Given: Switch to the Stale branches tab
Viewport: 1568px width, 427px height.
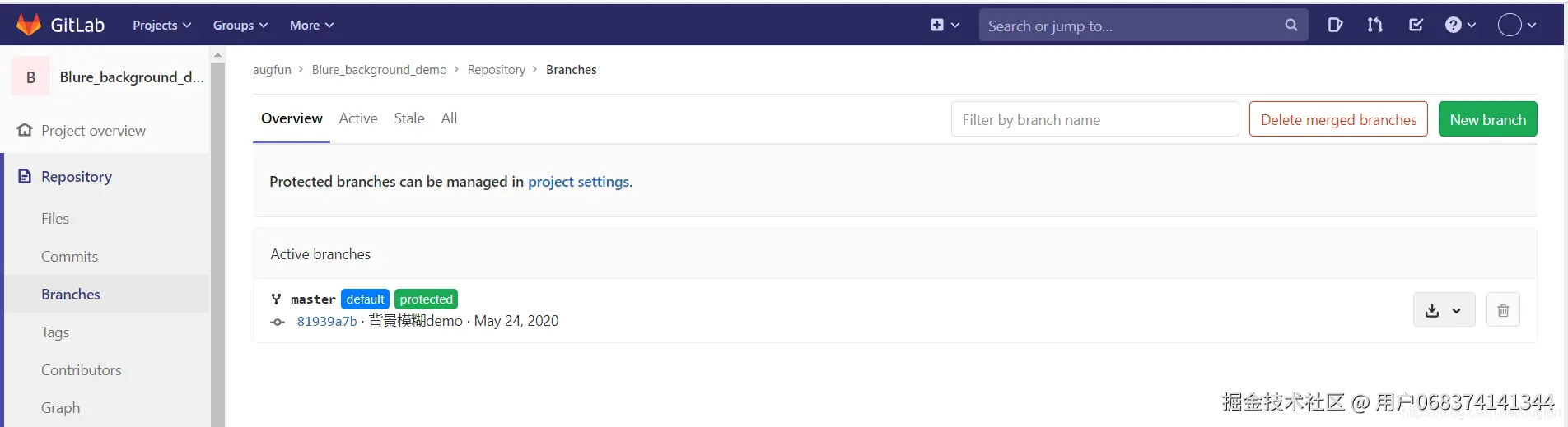Looking at the screenshot, I should (x=409, y=118).
